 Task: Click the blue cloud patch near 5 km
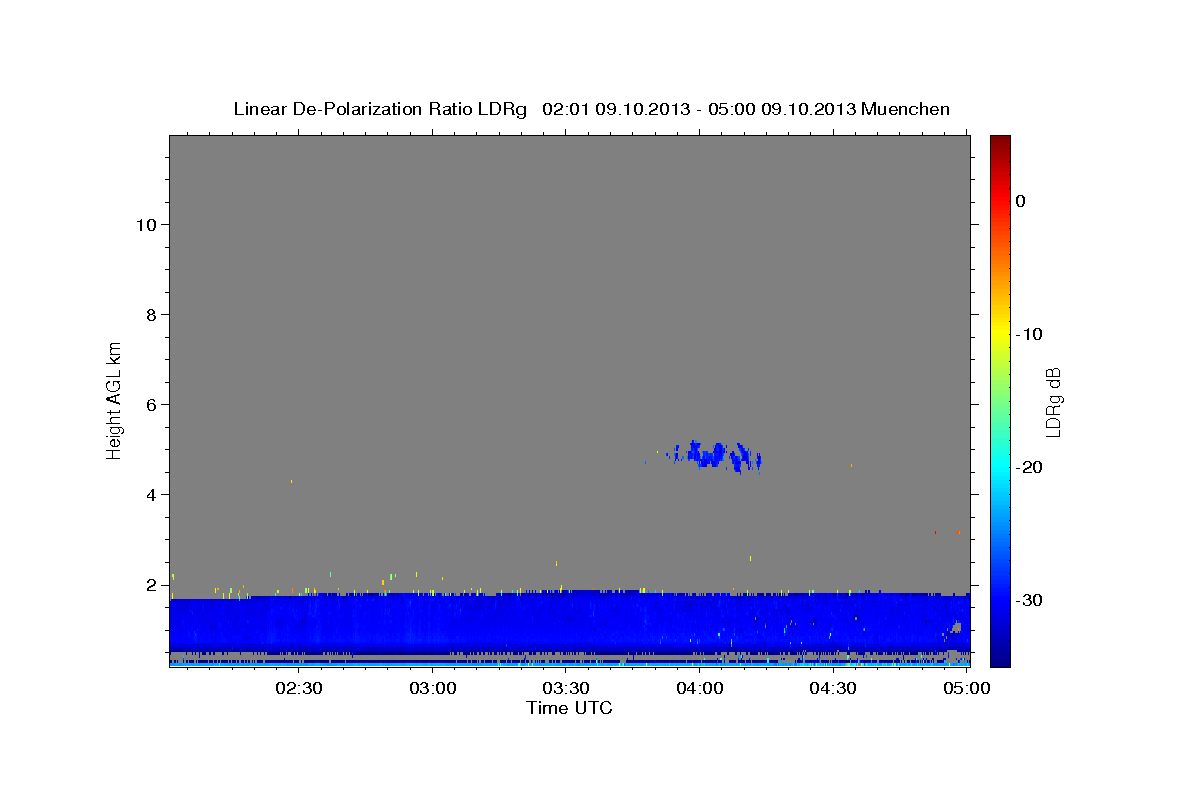[x=715, y=456]
